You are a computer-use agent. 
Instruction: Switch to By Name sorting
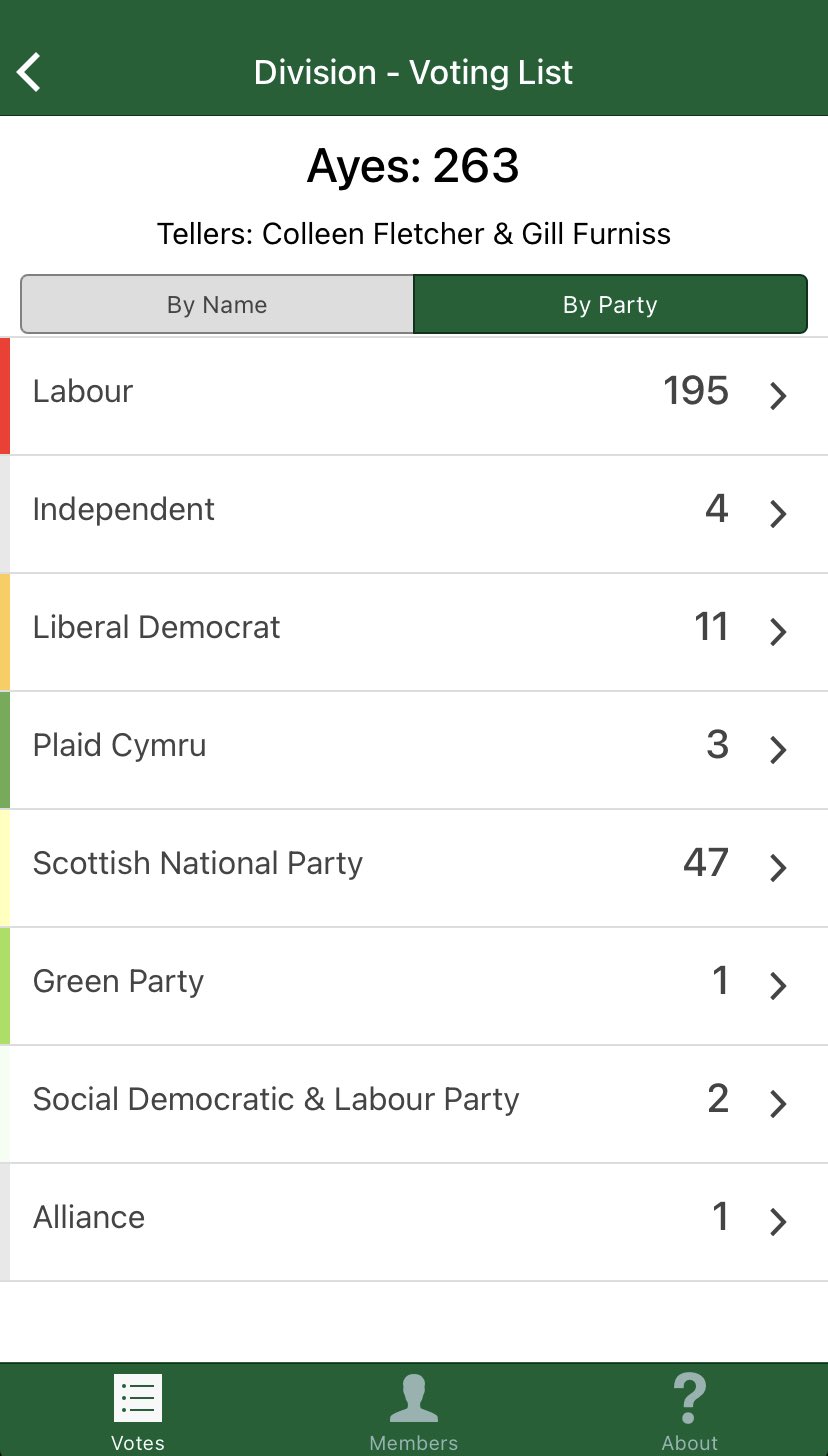(x=217, y=304)
